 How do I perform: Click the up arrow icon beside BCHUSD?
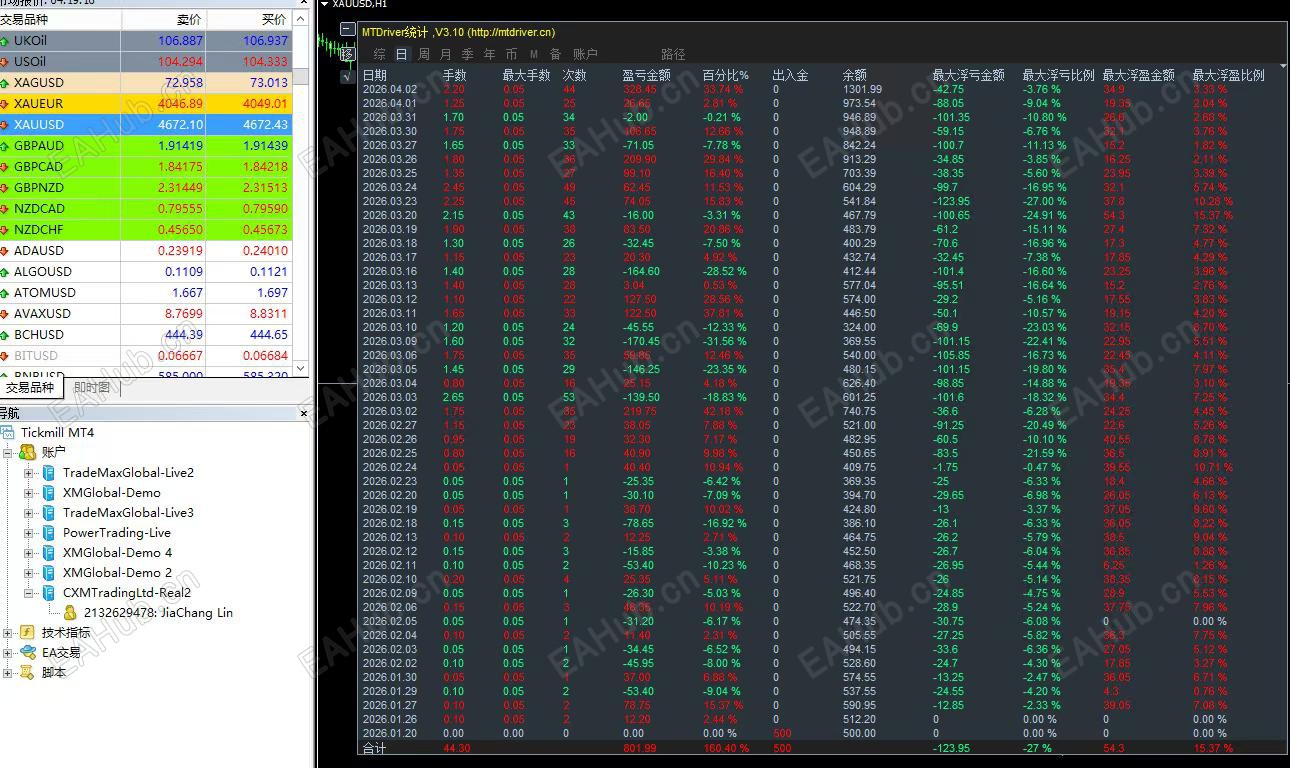click(x=4, y=335)
